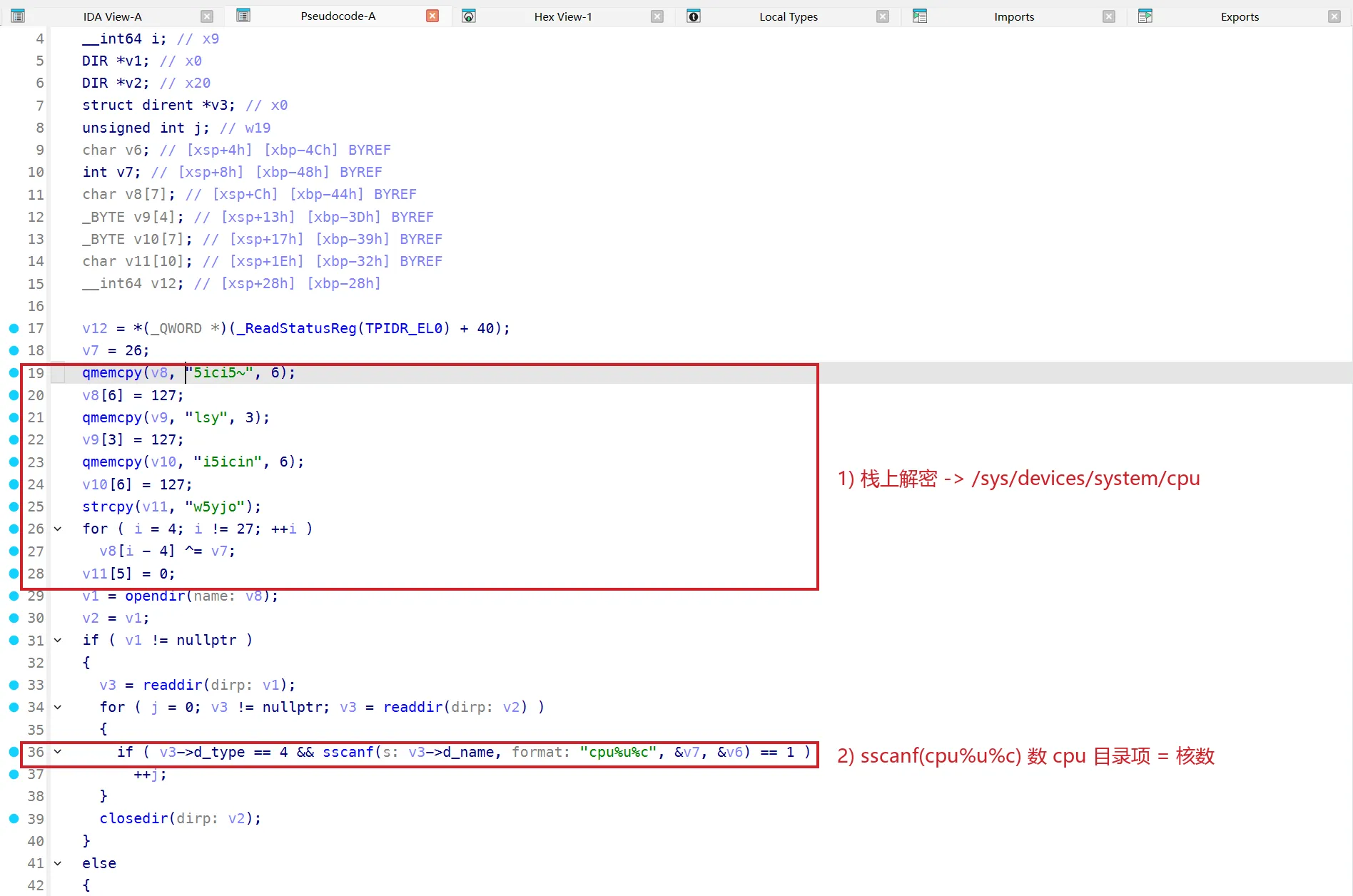Viewport: 1353px width, 896px height.
Task: Toggle breakpoint dot on line 39
Action: 14,818
